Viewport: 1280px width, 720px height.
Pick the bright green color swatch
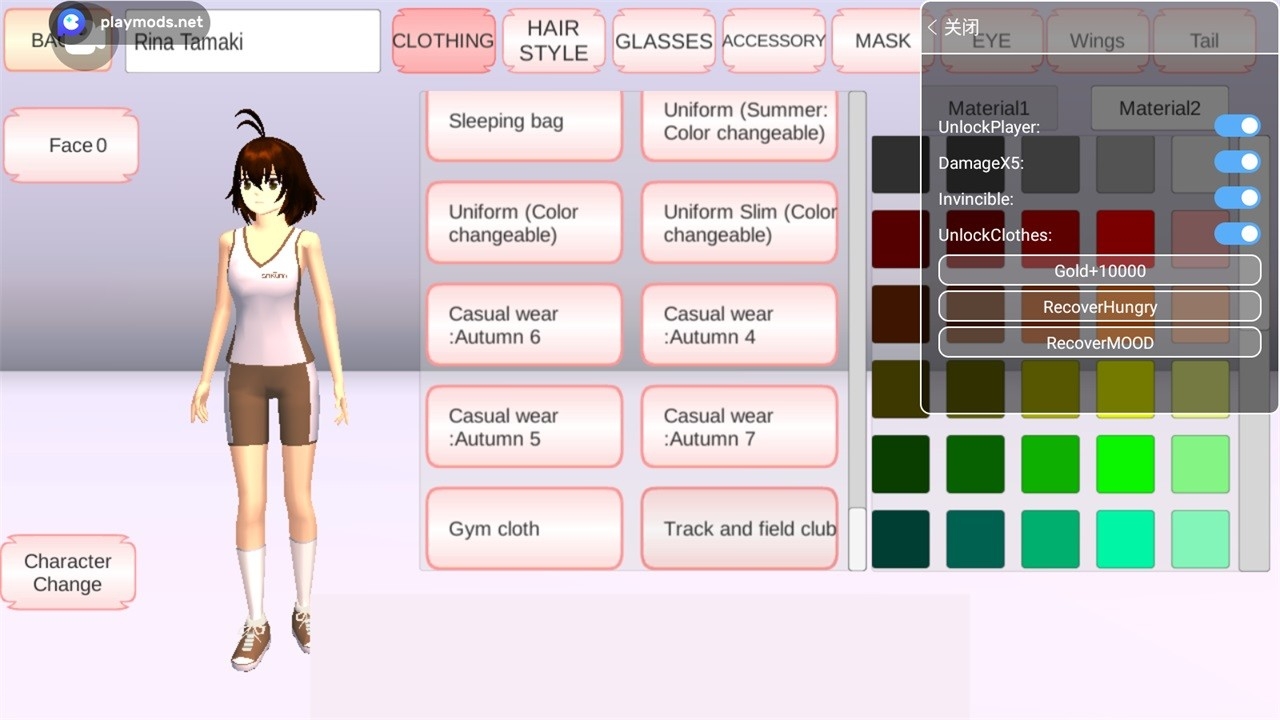1125,464
